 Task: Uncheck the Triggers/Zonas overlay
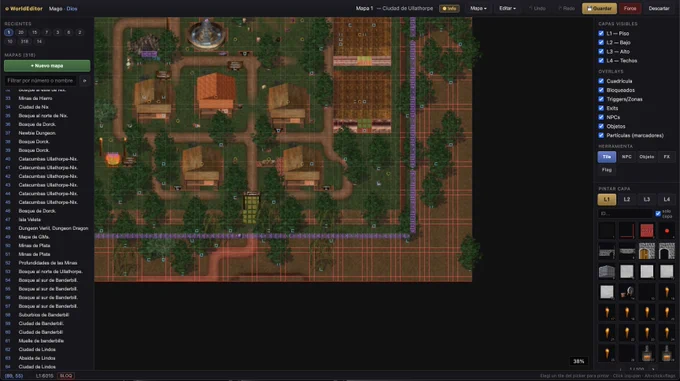[601, 99]
